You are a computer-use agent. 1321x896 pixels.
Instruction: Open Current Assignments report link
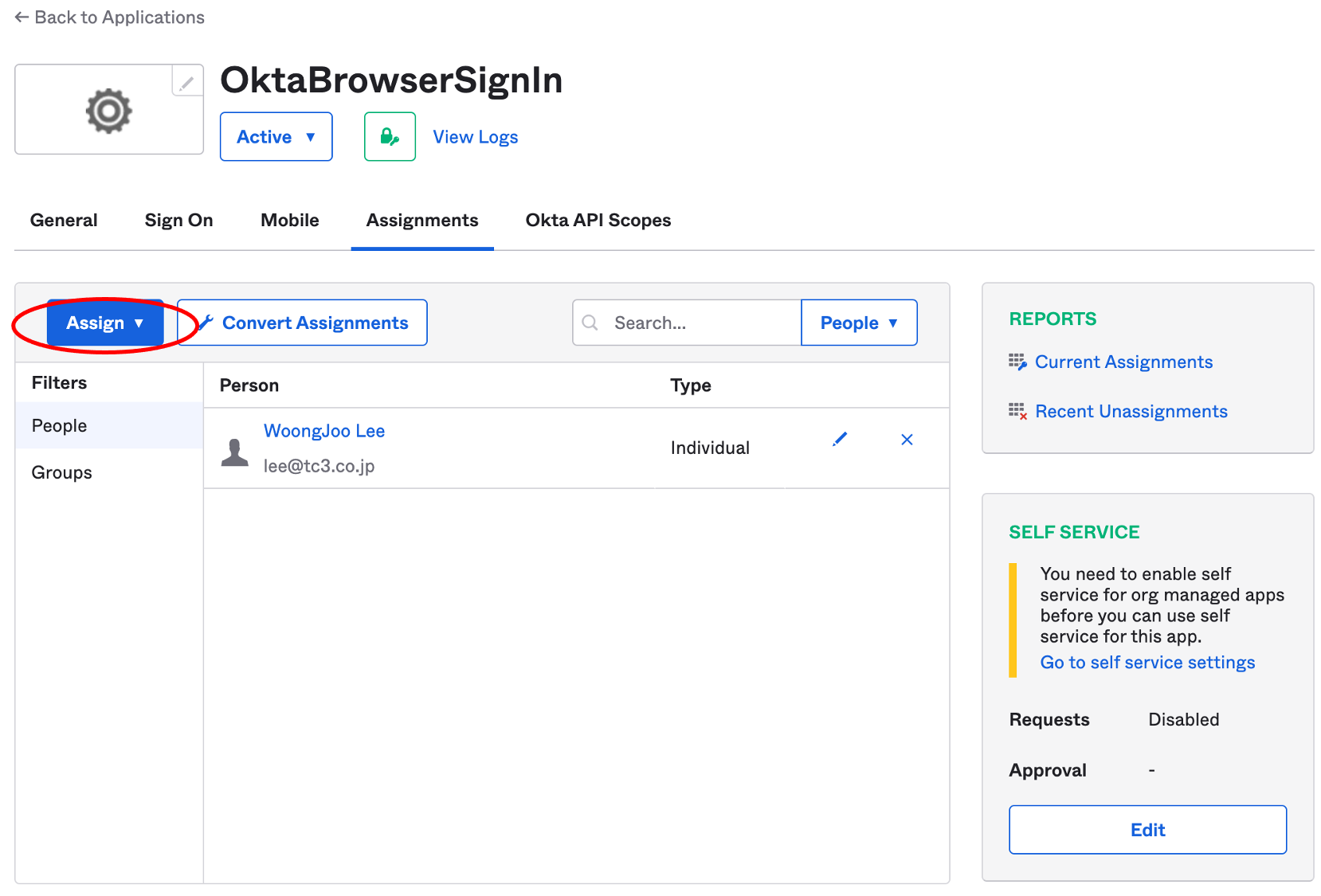[1123, 362]
